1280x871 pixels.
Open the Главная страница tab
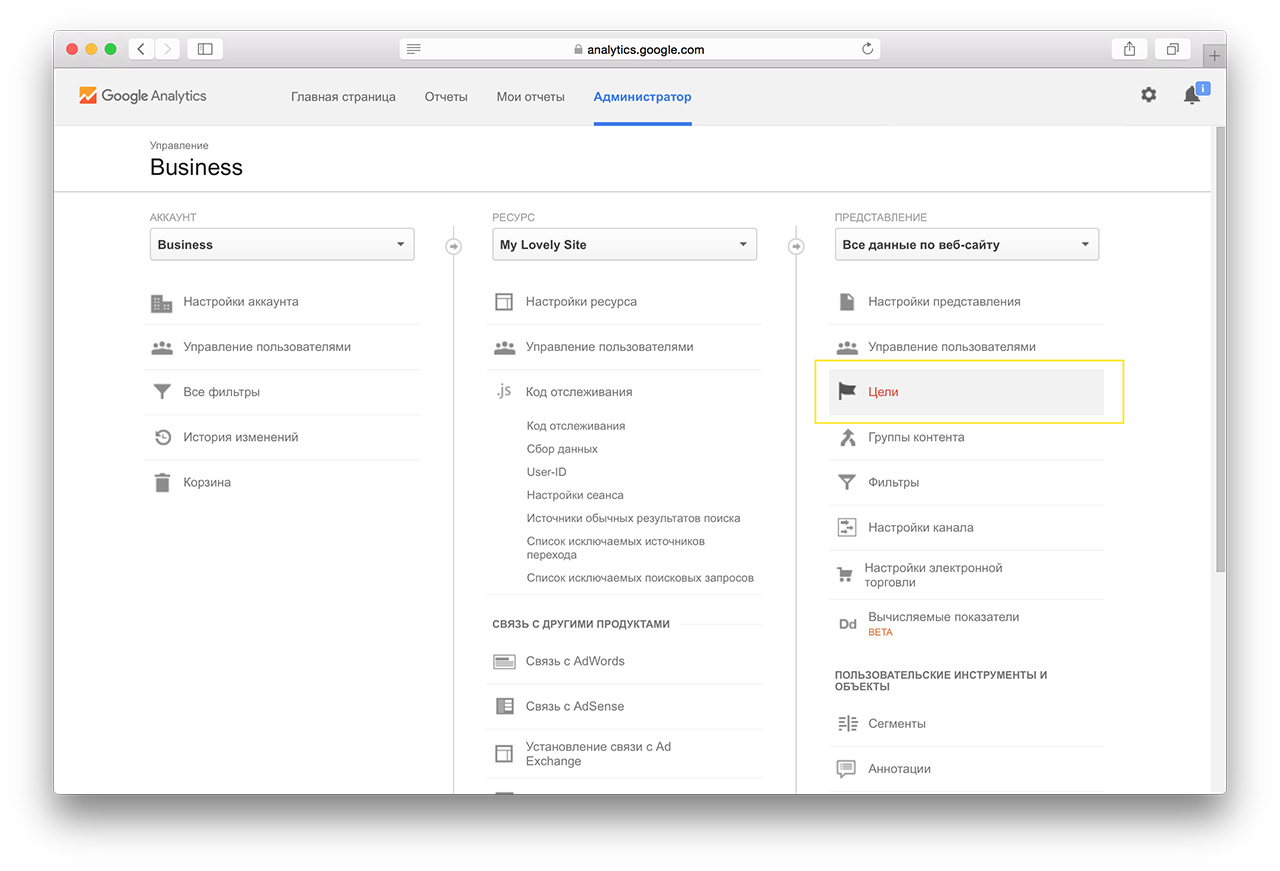coord(343,97)
